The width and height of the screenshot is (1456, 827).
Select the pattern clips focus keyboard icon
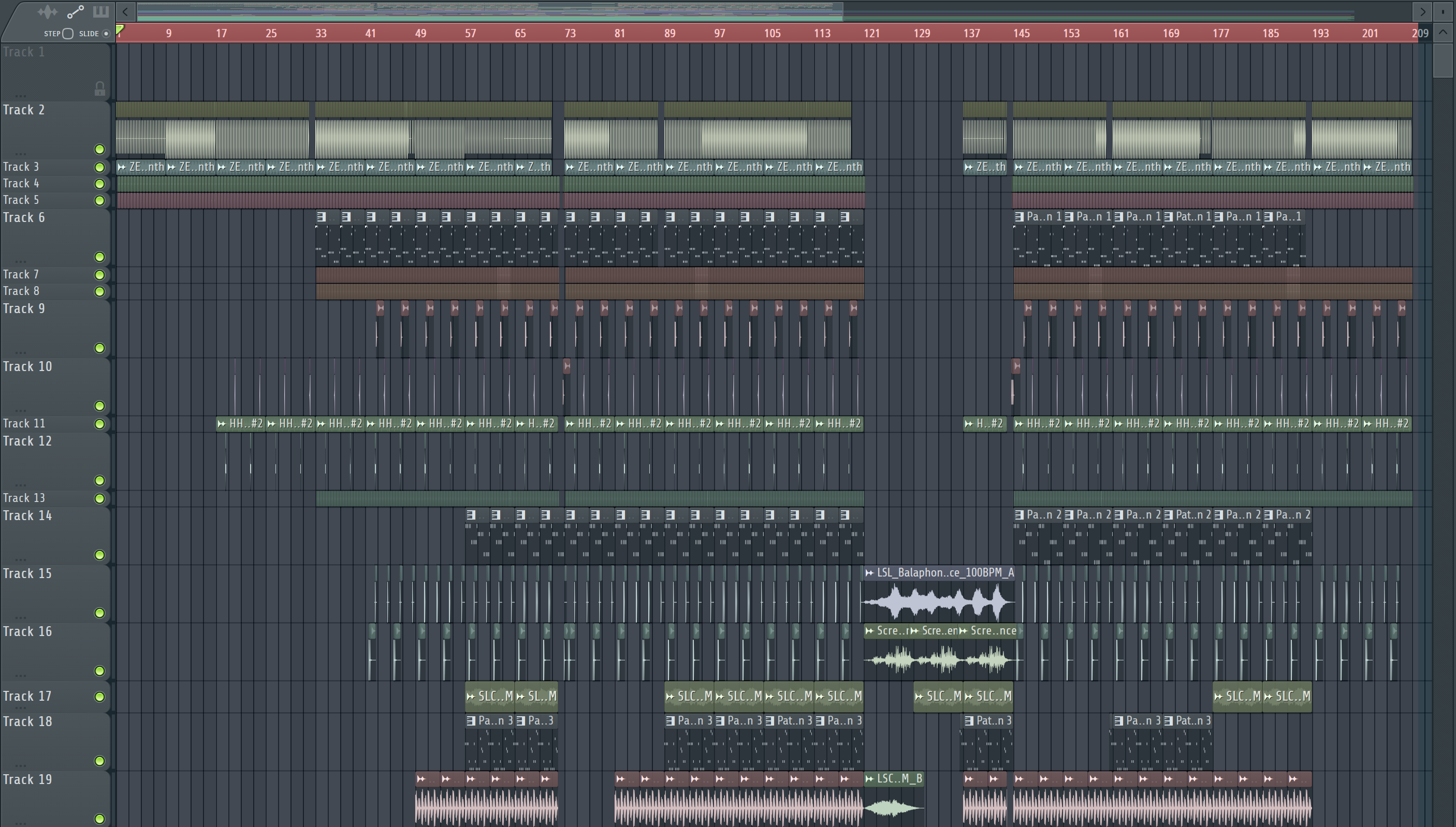(100, 11)
